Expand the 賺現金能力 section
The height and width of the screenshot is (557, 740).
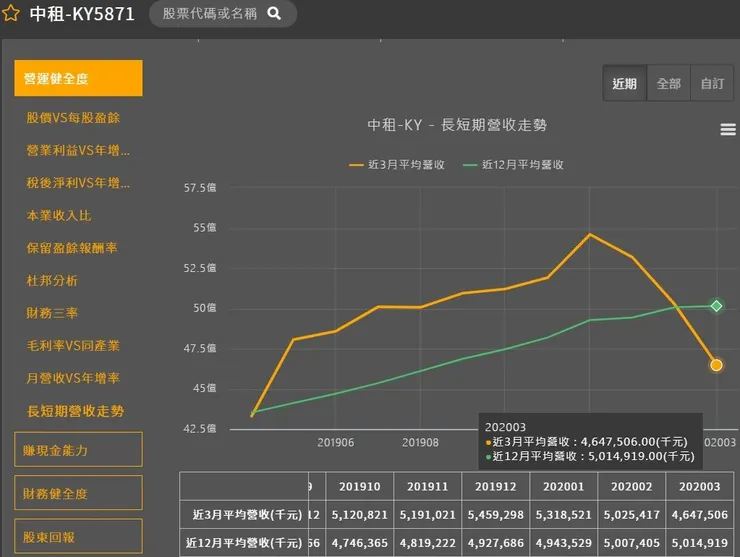(x=78, y=449)
